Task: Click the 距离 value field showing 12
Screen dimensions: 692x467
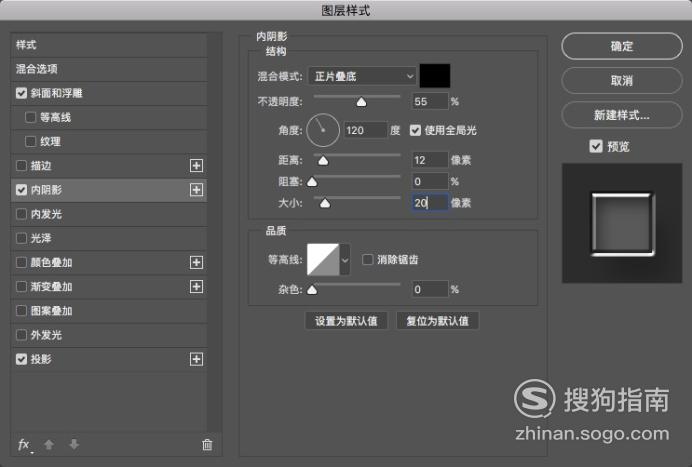Action: pyautogui.click(x=430, y=160)
